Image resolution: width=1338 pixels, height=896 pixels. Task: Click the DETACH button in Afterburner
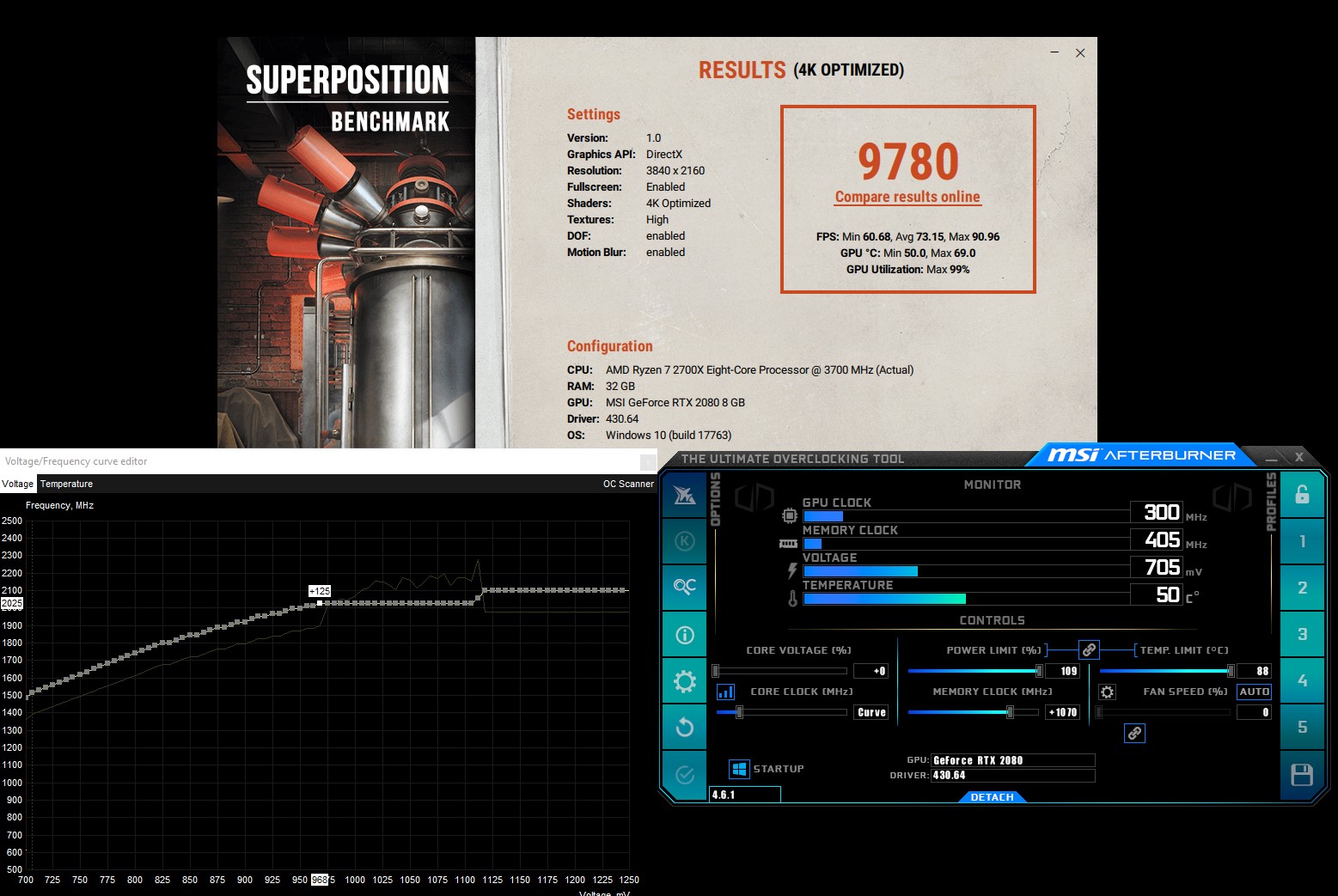click(x=992, y=797)
